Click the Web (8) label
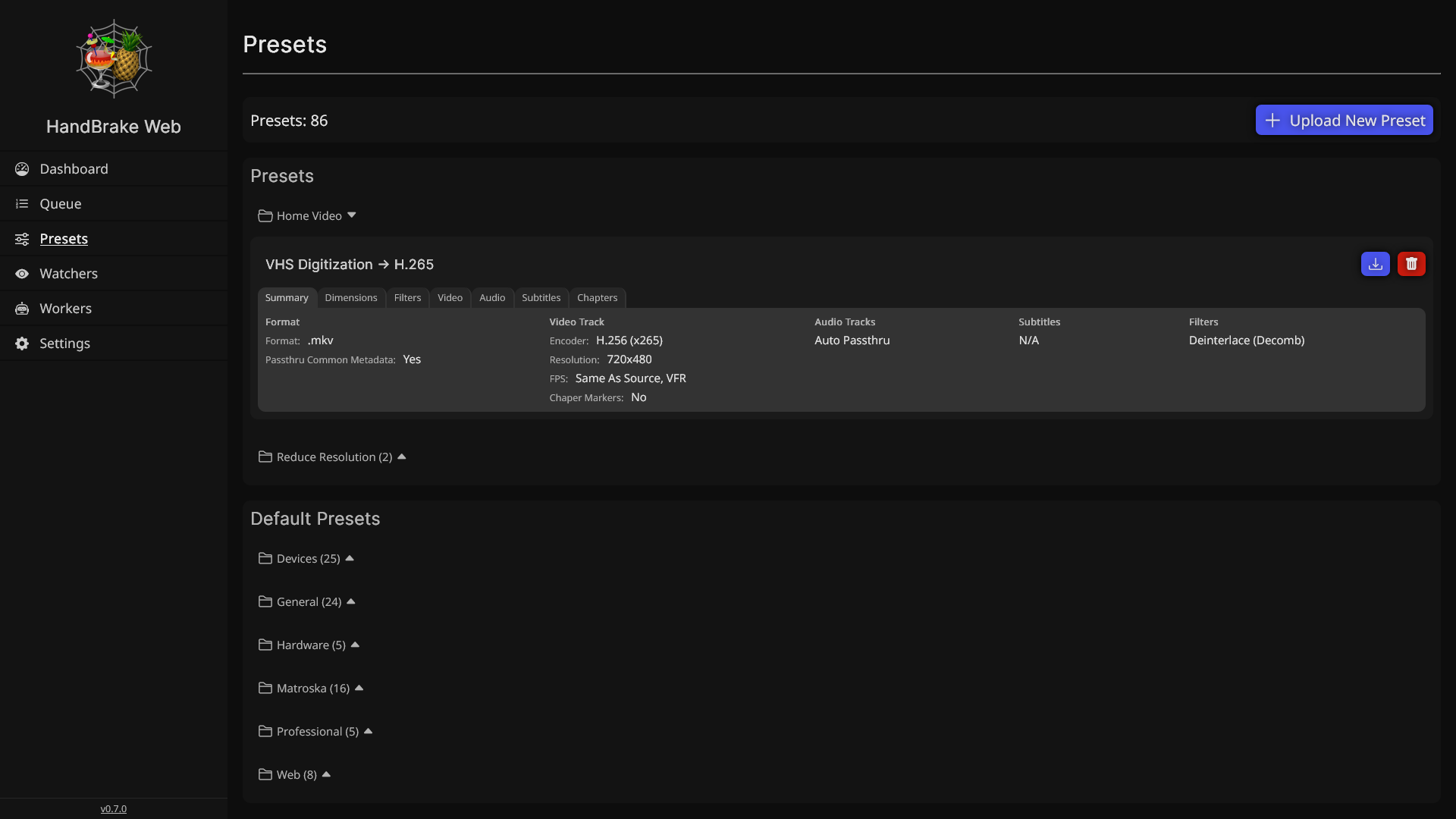 297,775
